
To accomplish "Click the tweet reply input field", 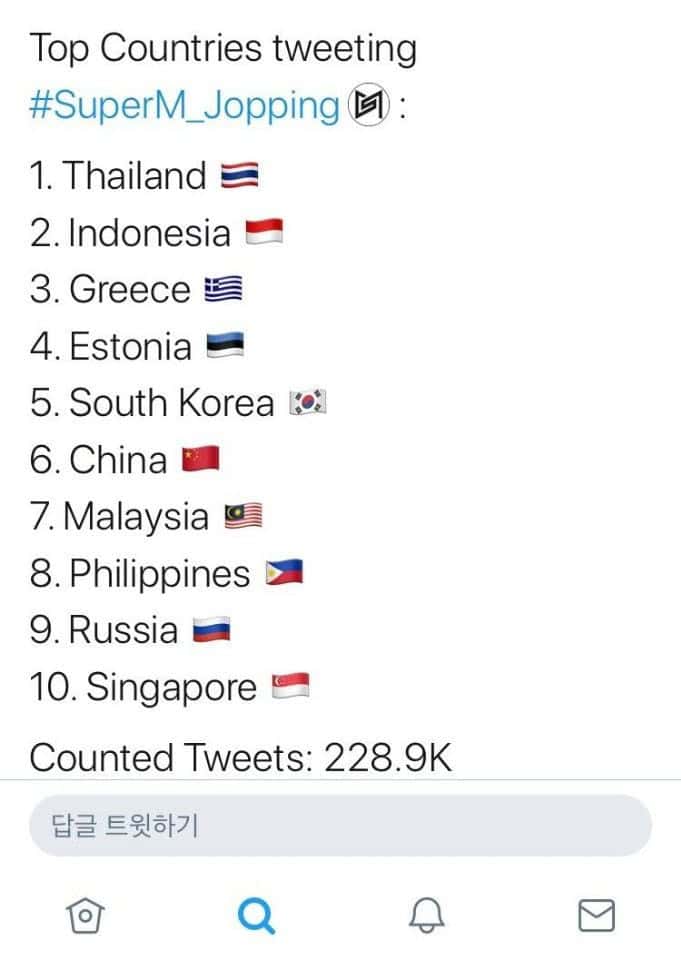I will pyautogui.click(x=340, y=826).
